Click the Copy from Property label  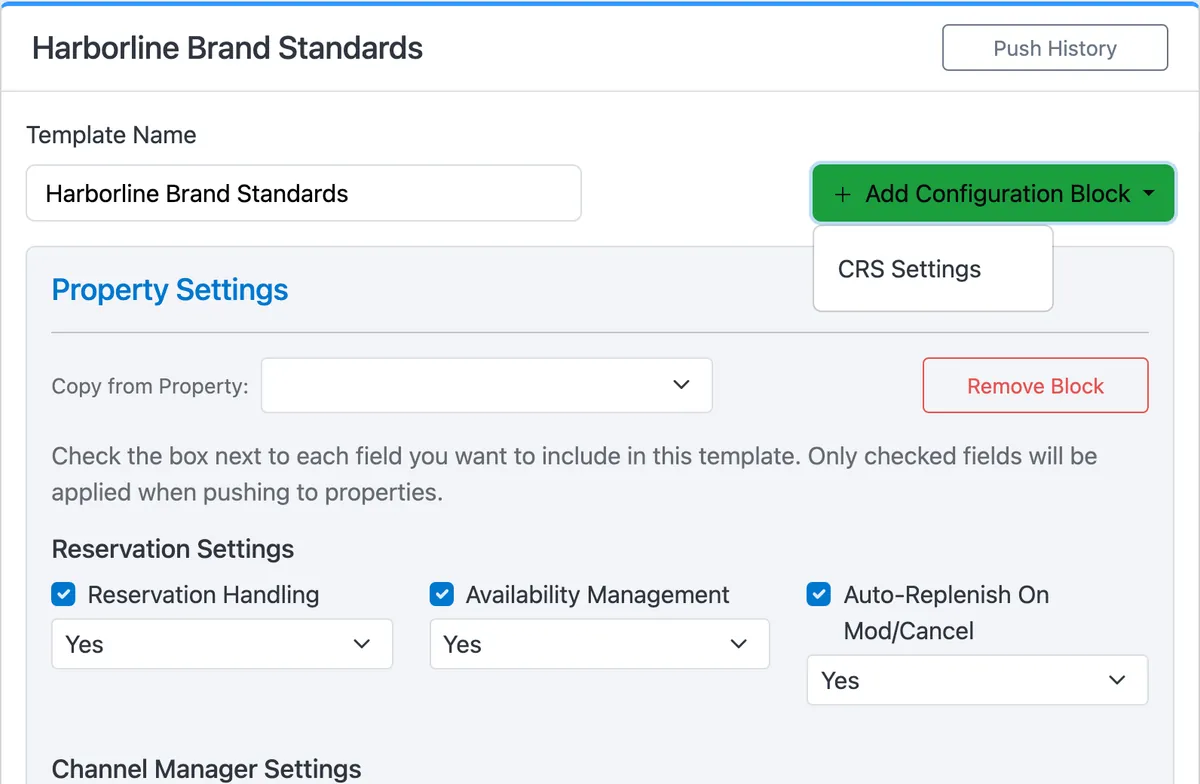150,386
